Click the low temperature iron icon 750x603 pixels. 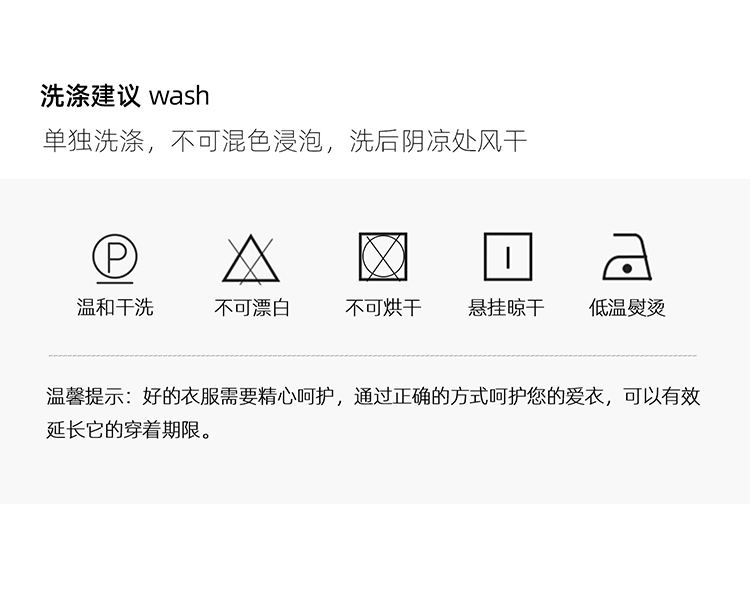627,257
